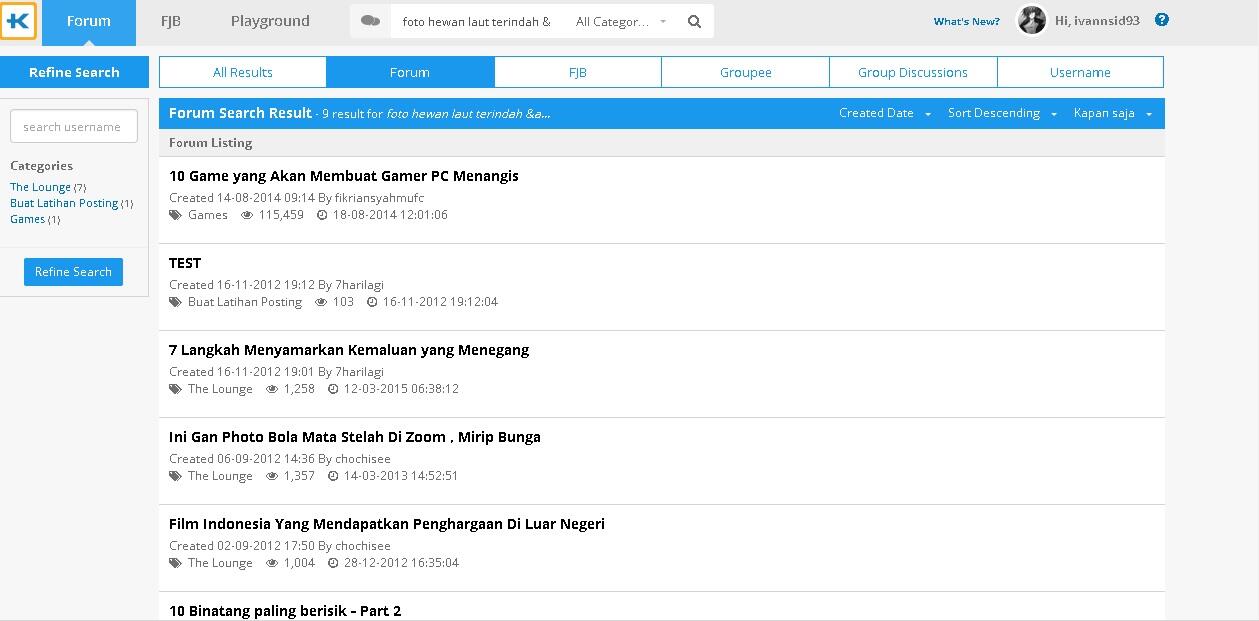Click tag icon in 7 Langkah Menyamarkan row
Image resolution: width=1259 pixels, height=621 pixels.
click(x=176, y=389)
